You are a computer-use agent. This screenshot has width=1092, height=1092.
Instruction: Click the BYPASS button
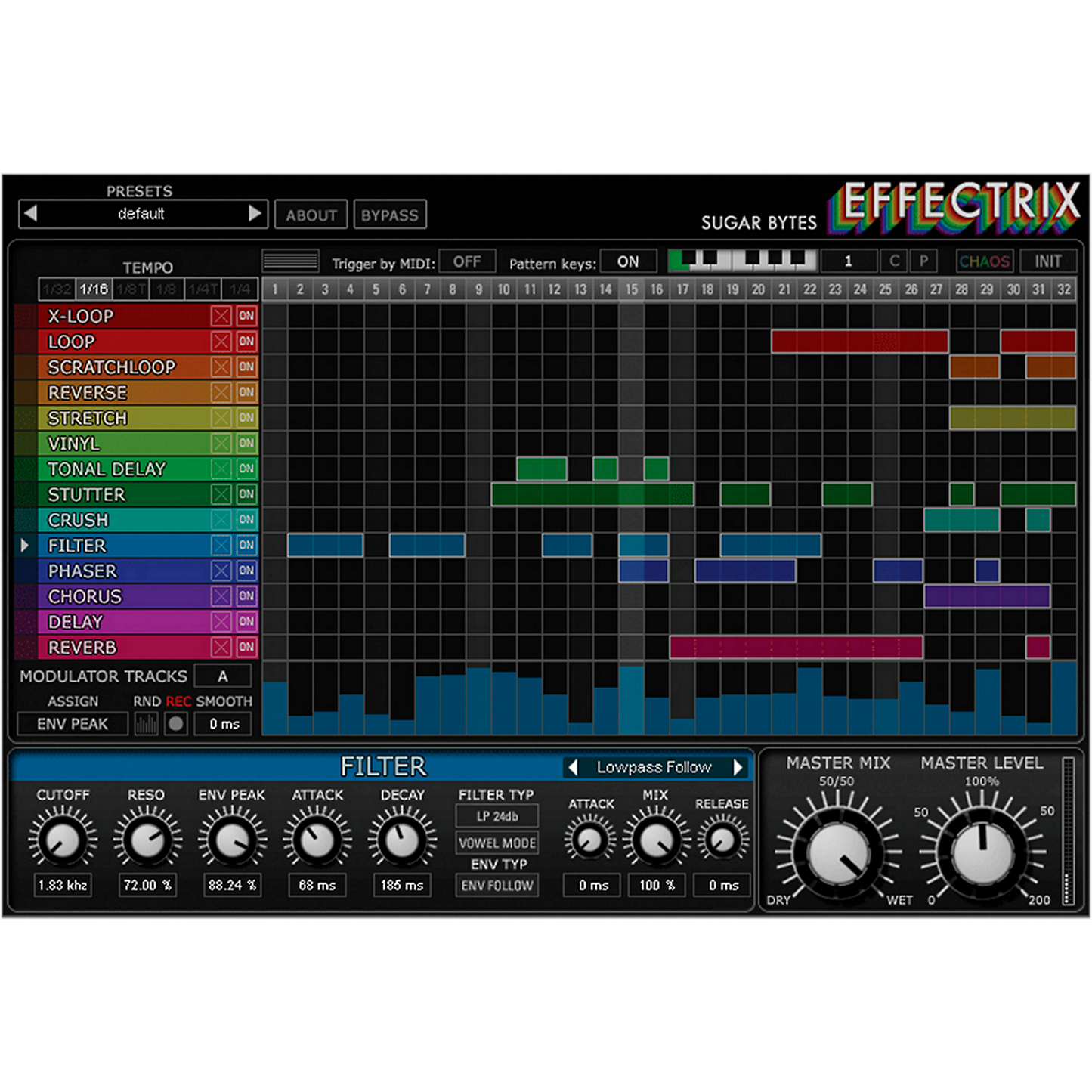(389, 215)
